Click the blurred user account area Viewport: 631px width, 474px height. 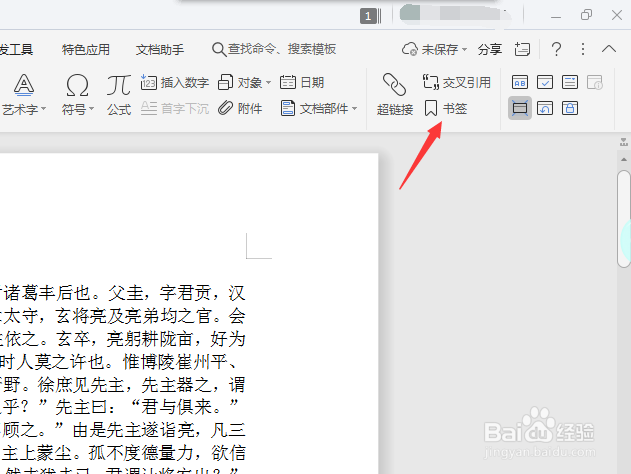(x=455, y=14)
